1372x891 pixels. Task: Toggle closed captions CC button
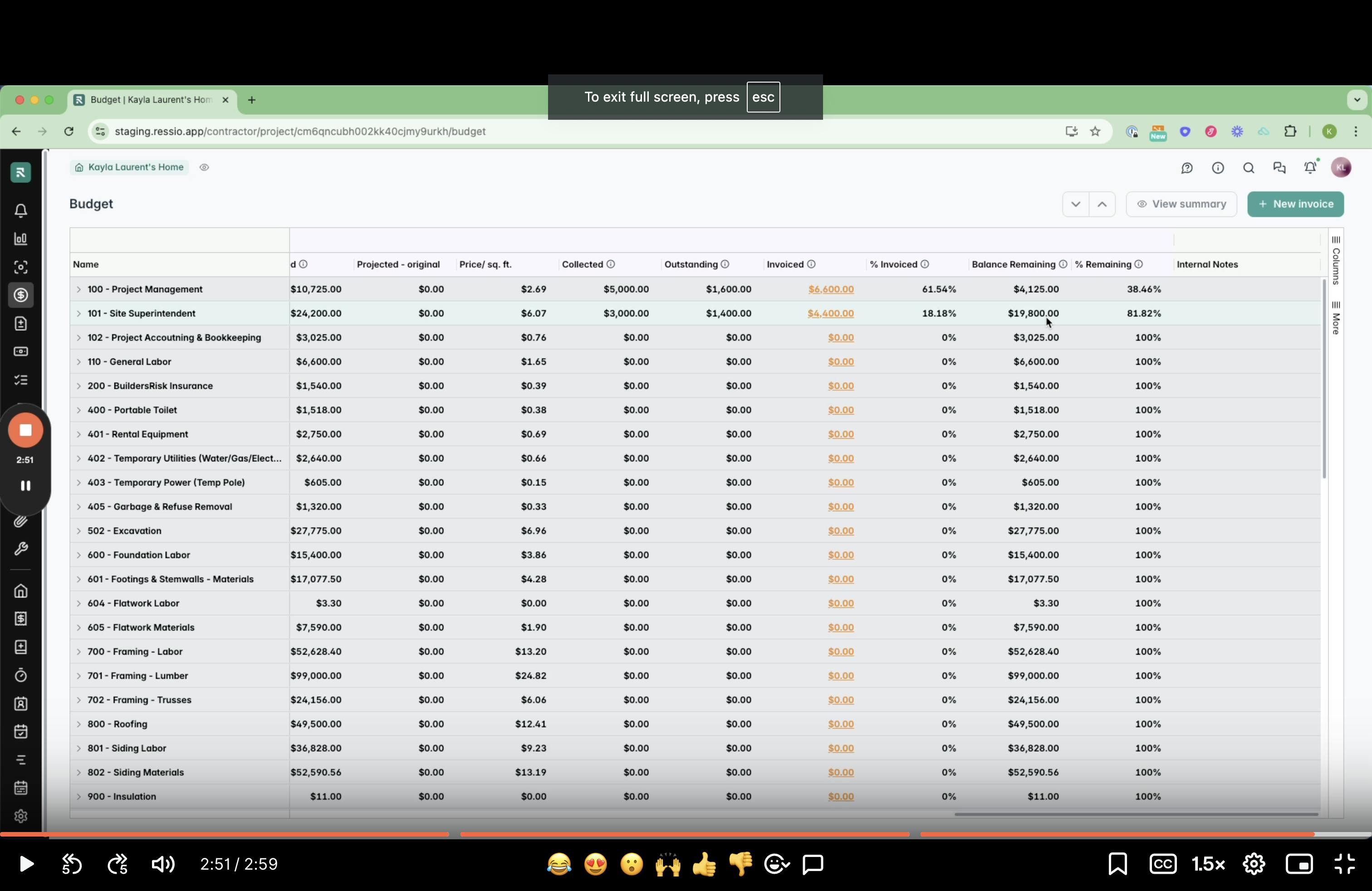[x=1163, y=864]
